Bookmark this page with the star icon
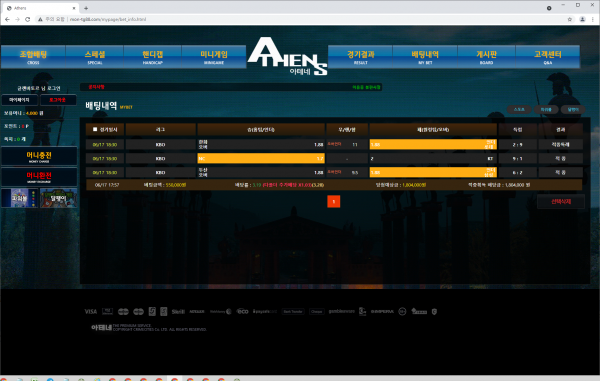Screen dimensions: 600x381 tap(570, 19)
